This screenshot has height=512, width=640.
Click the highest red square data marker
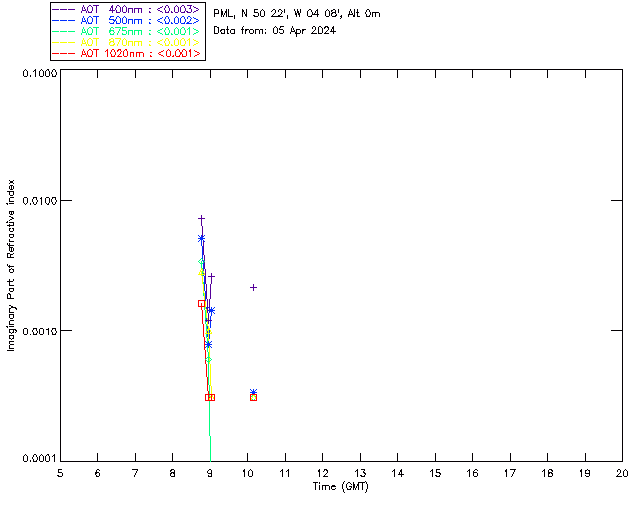click(x=201, y=304)
